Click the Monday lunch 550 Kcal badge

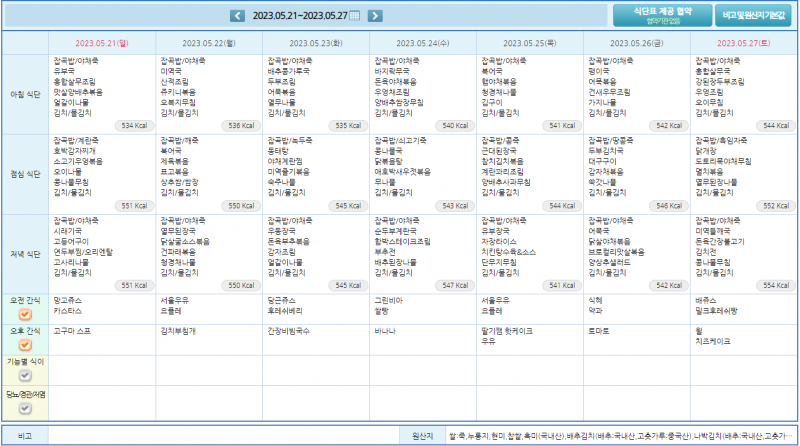(x=241, y=206)
